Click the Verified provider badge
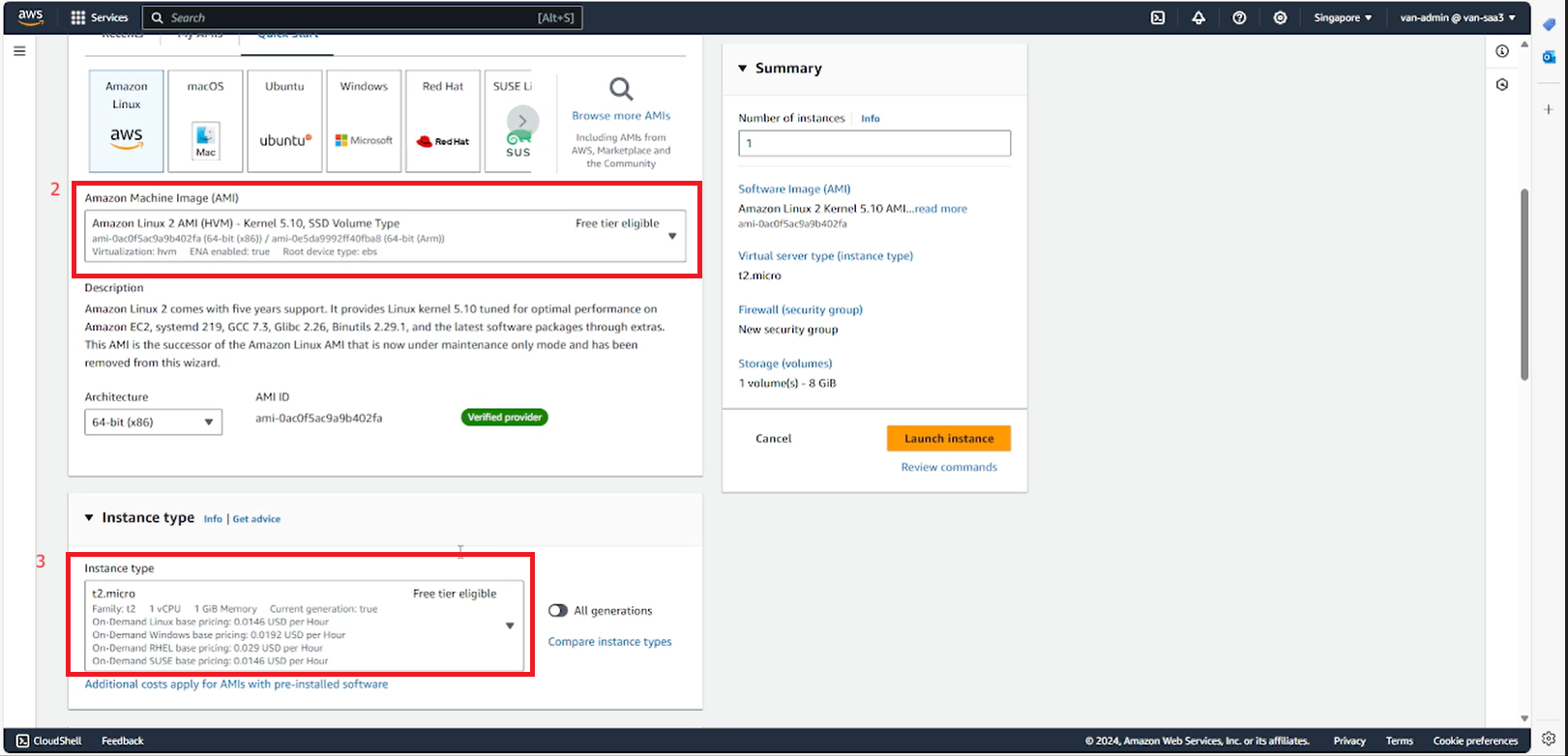This screenshot has width=1568, height=756. tap(504, 418)
